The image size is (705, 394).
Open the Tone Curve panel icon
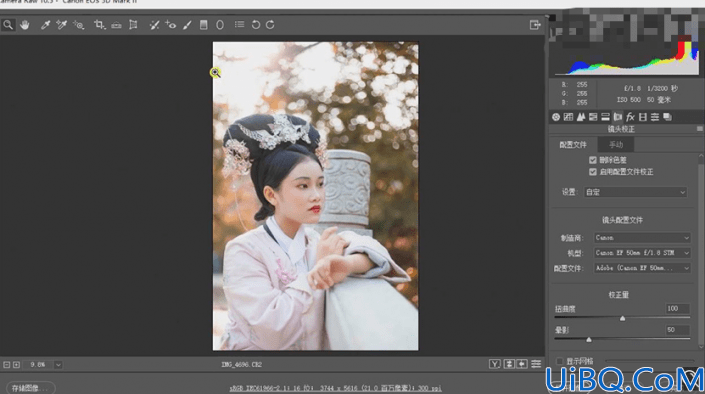(x=568, y=117)
